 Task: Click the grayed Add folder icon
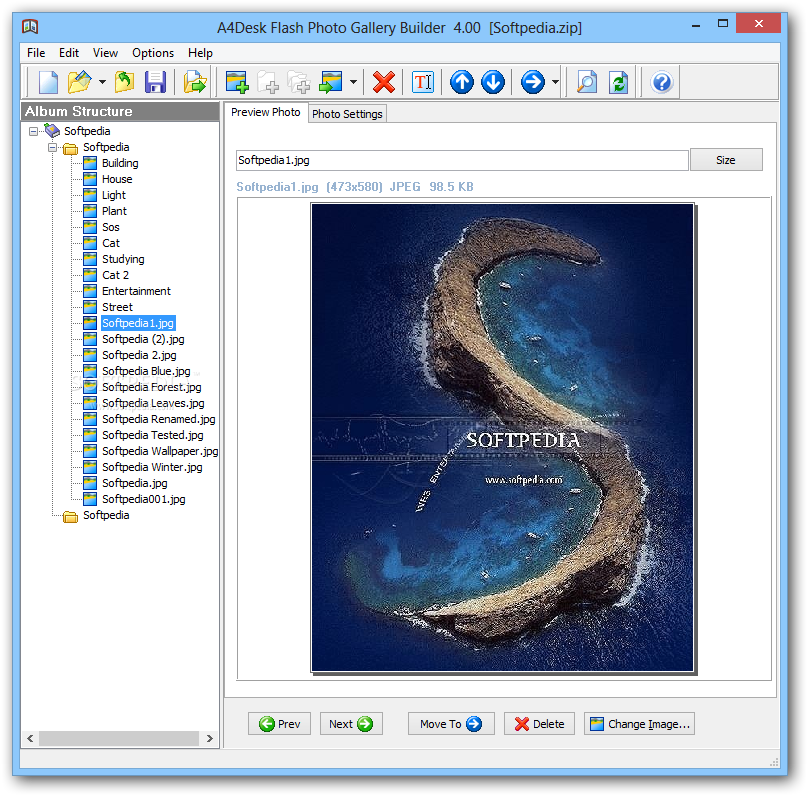pos(299,82)
